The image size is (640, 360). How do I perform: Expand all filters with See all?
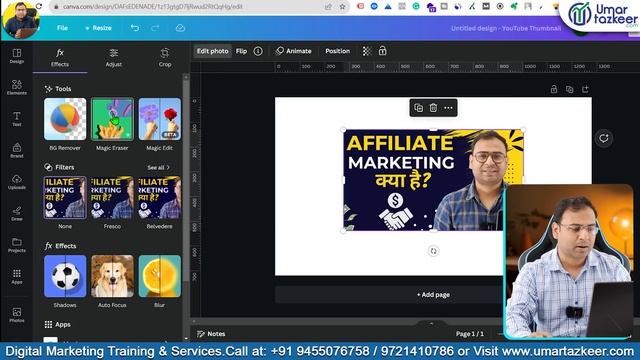click(x=158, y=167)
